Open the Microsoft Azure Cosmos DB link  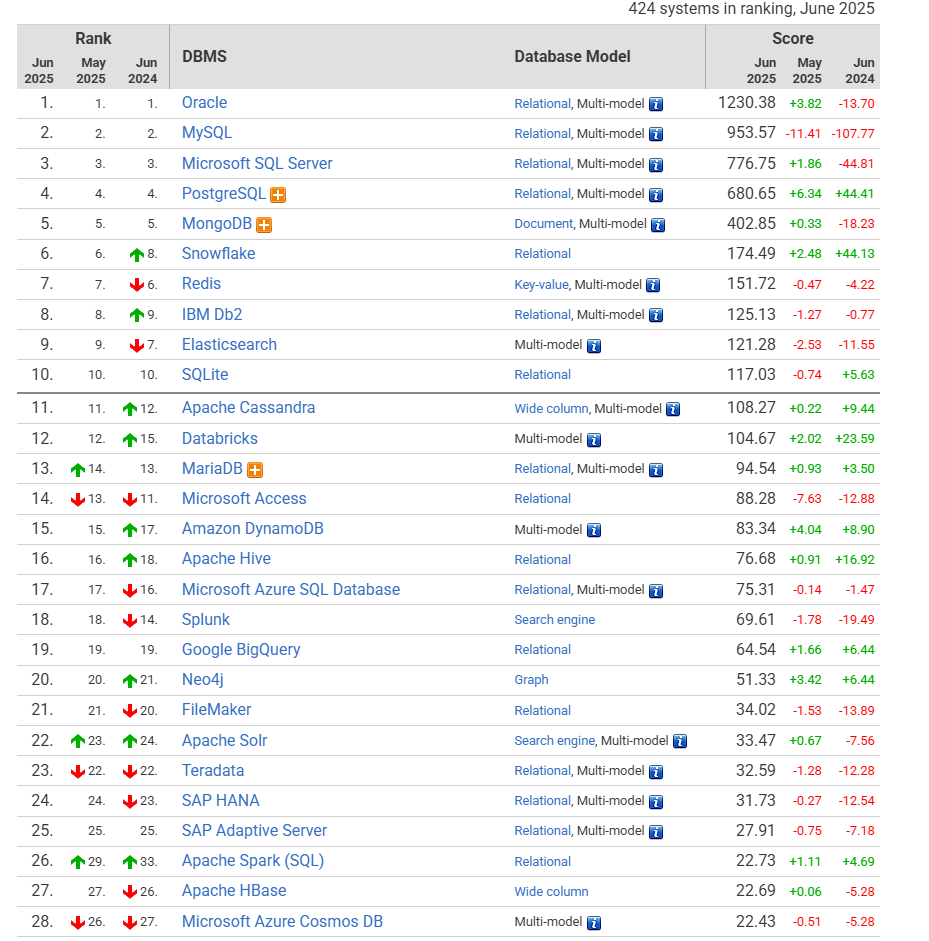click(x=282, y=922)
